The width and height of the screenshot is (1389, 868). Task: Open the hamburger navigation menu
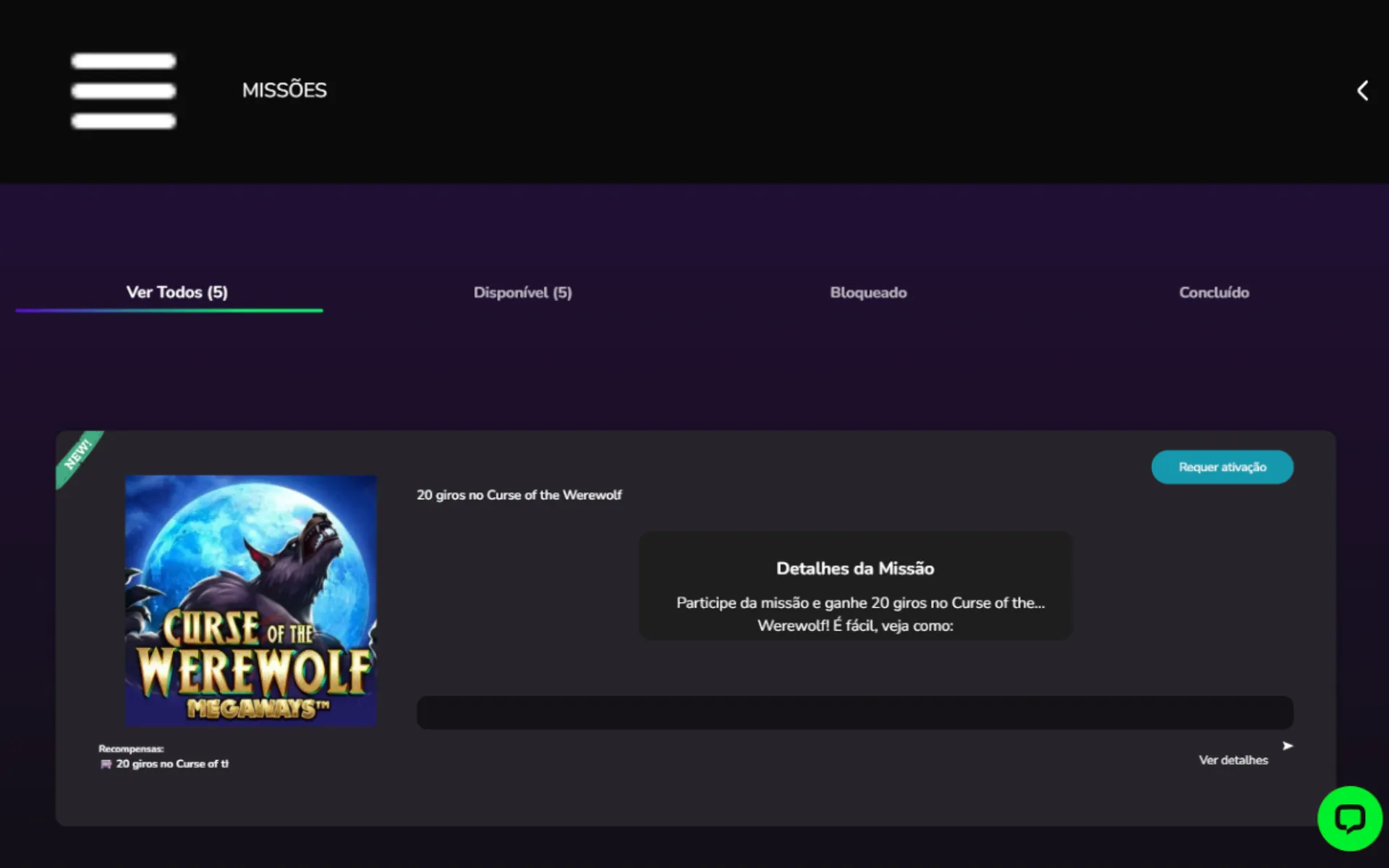(x=124, y=90)
